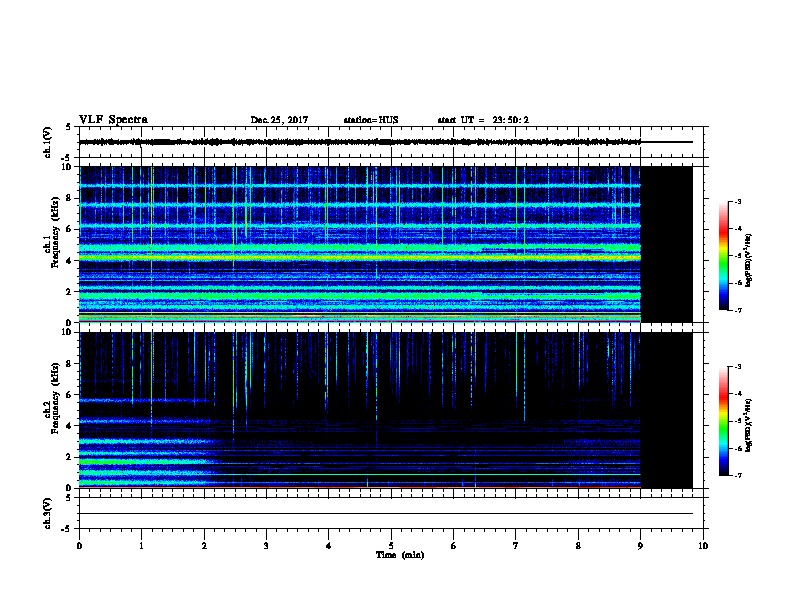
Task: Click time axis tick label '10'
Action: (703, 545)
